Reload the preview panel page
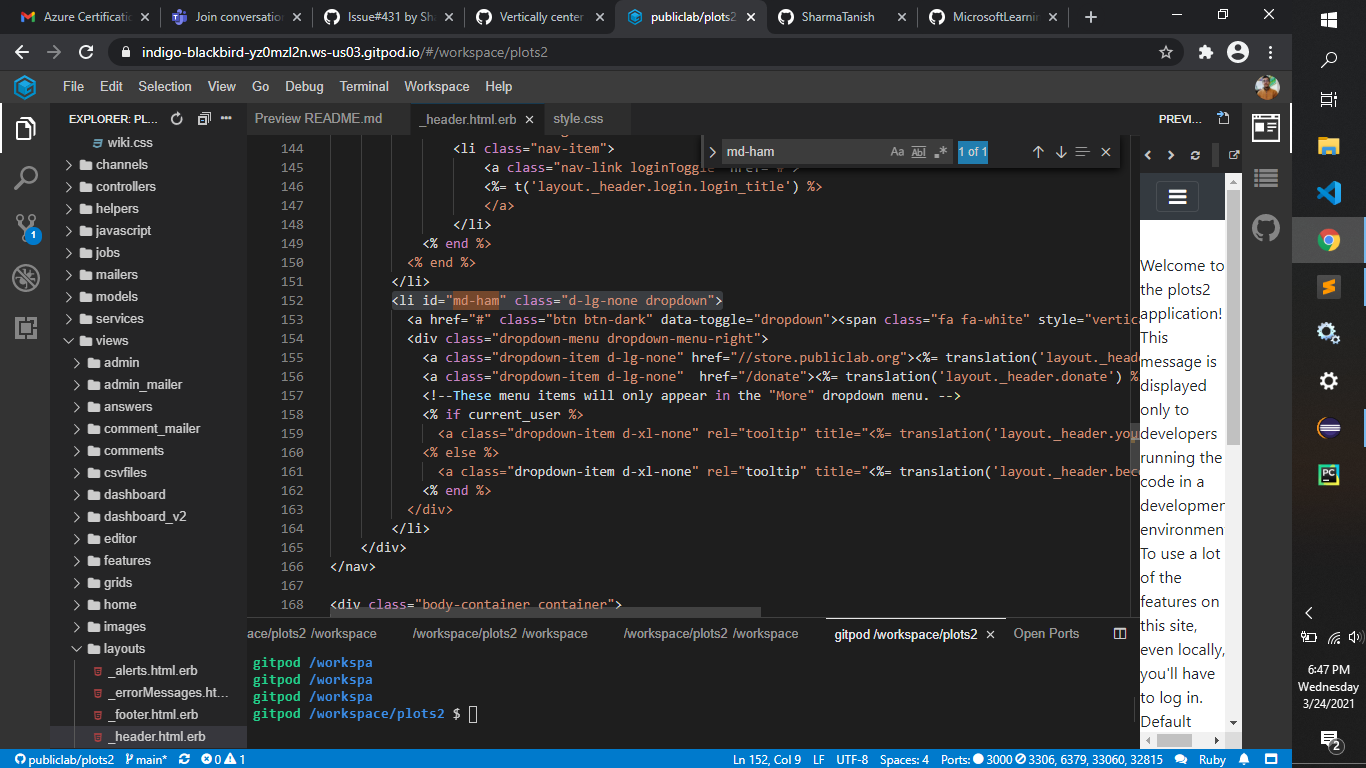The width and height of the screenshot is (1366, 768). [x=1195, y=155]
